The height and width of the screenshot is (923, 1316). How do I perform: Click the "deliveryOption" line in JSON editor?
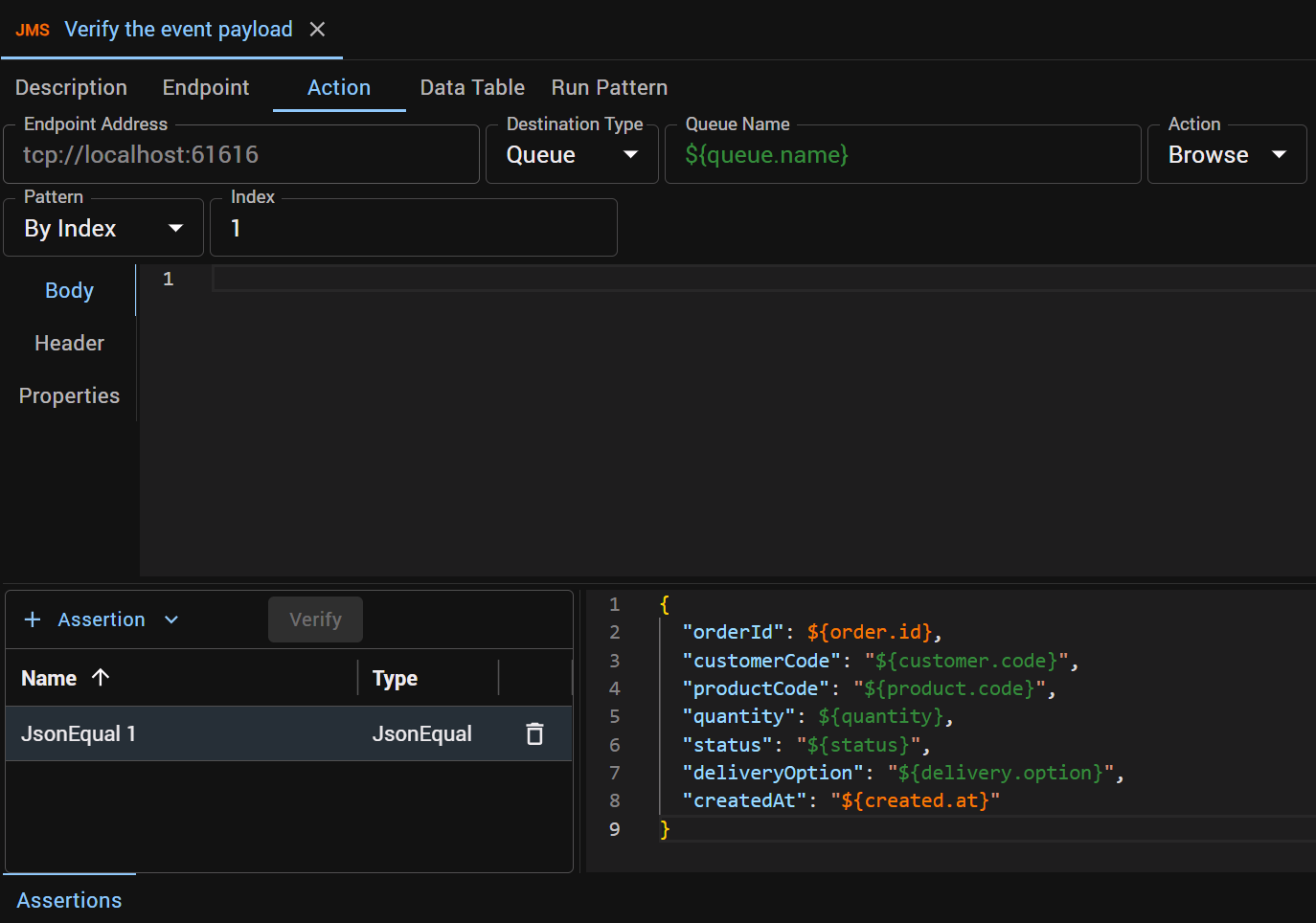902,773
